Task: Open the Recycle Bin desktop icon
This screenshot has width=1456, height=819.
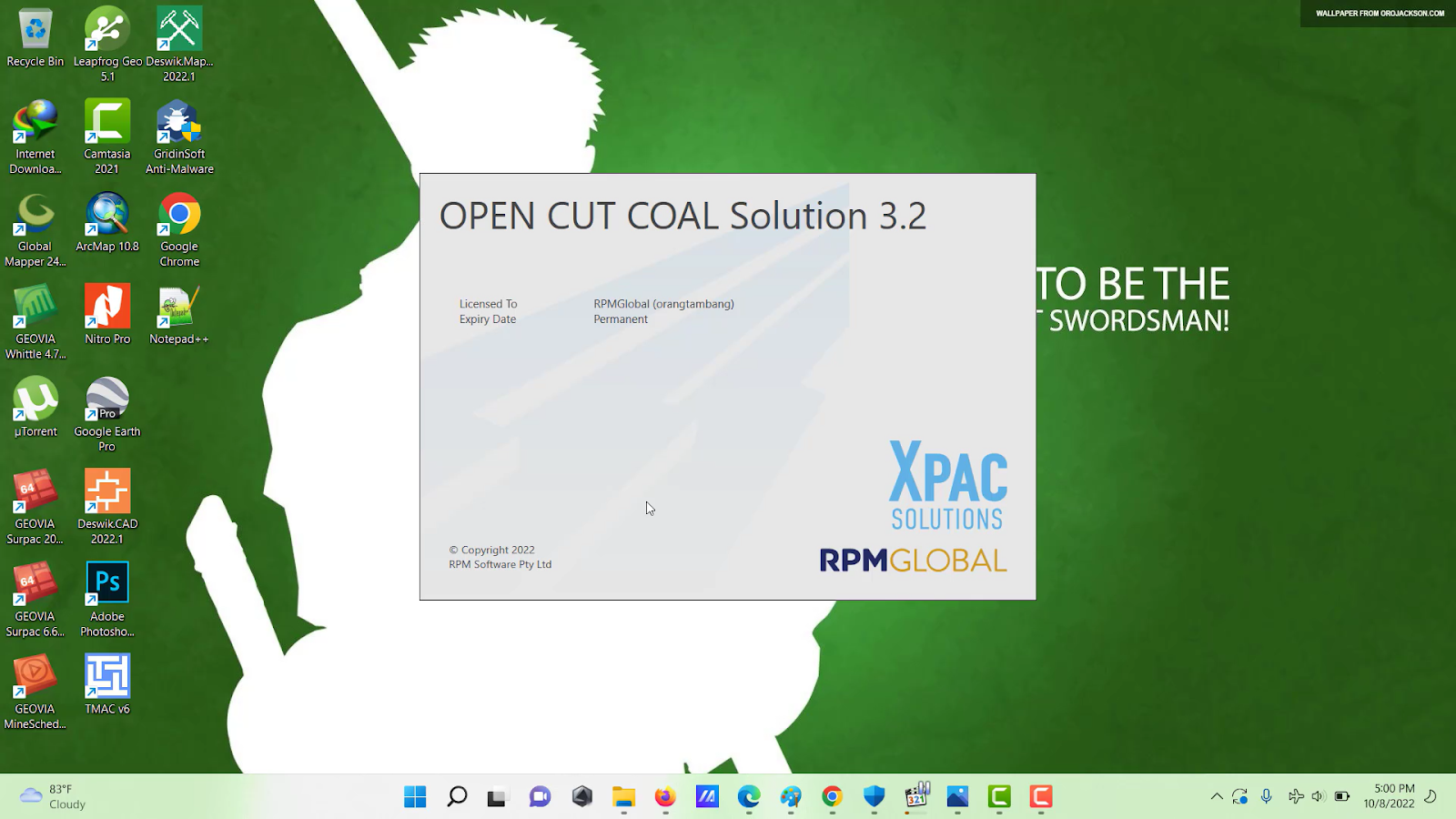Action: [x=35, y=38]
